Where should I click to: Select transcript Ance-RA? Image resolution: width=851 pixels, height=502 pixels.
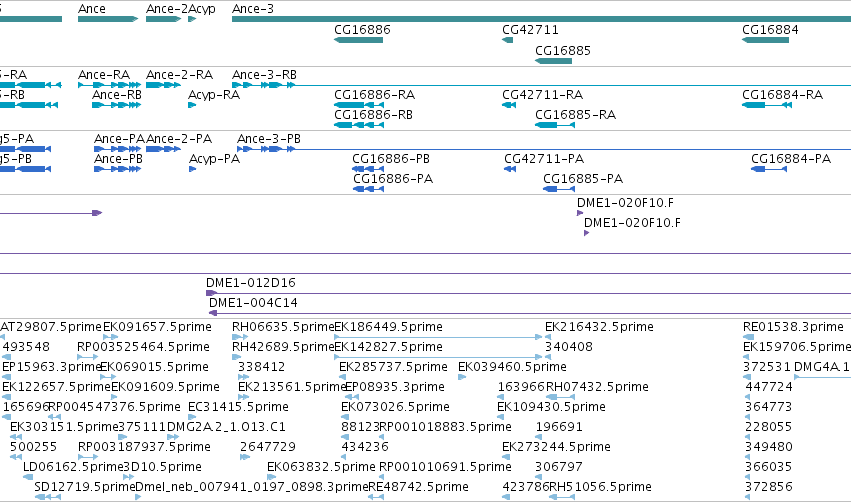(x=110, y=85)
